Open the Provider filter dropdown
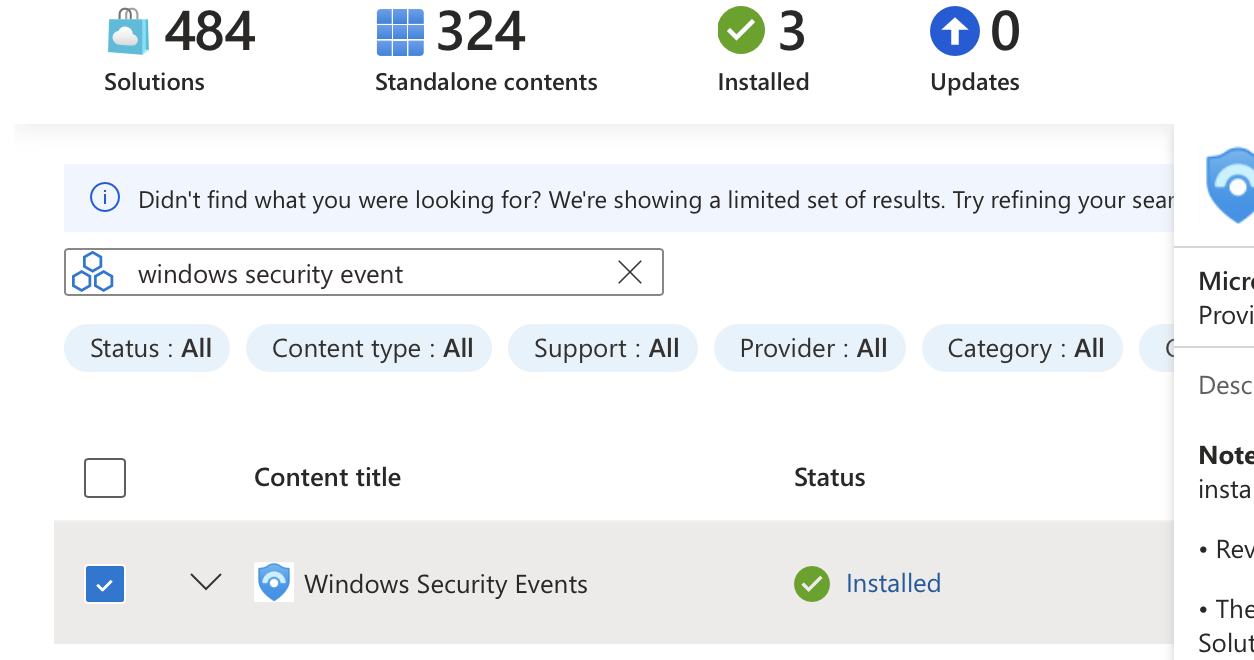The width and height of the screenshot is (1254, 660). click(809, 347)
